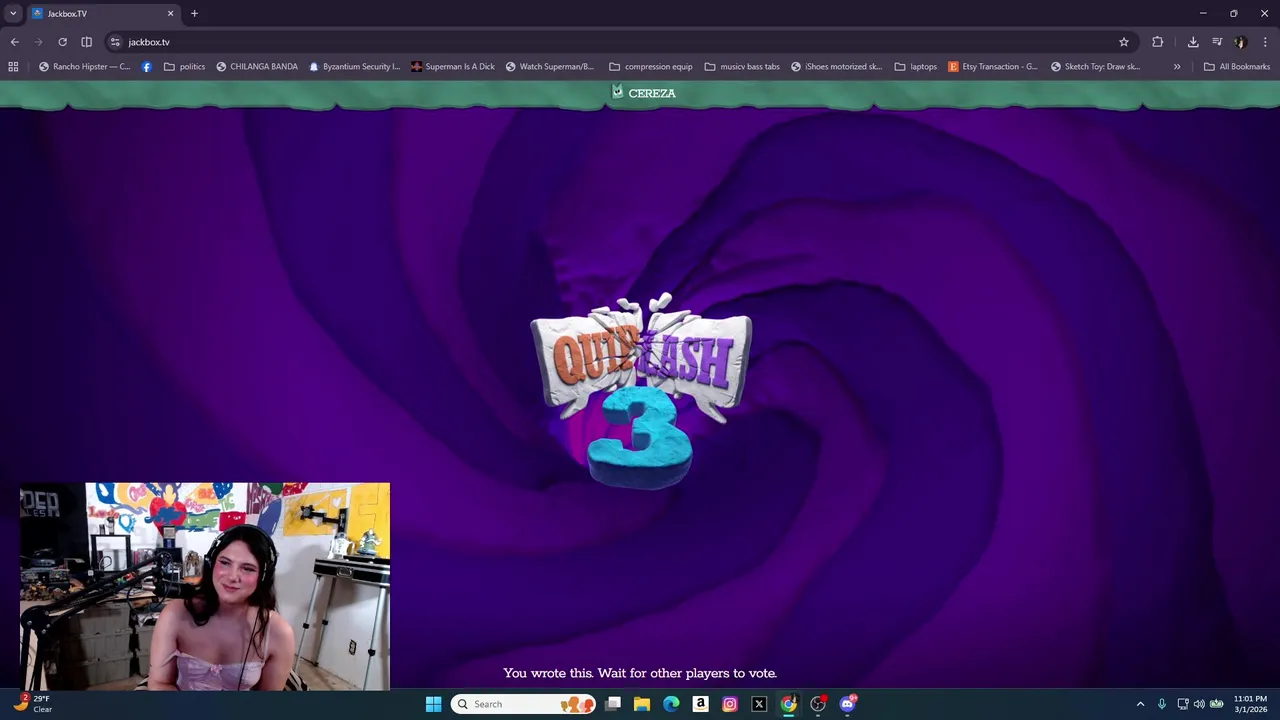1280x720 pixels.
Task: Open Amazon app from taskbar
Action: tap(700, 704)
